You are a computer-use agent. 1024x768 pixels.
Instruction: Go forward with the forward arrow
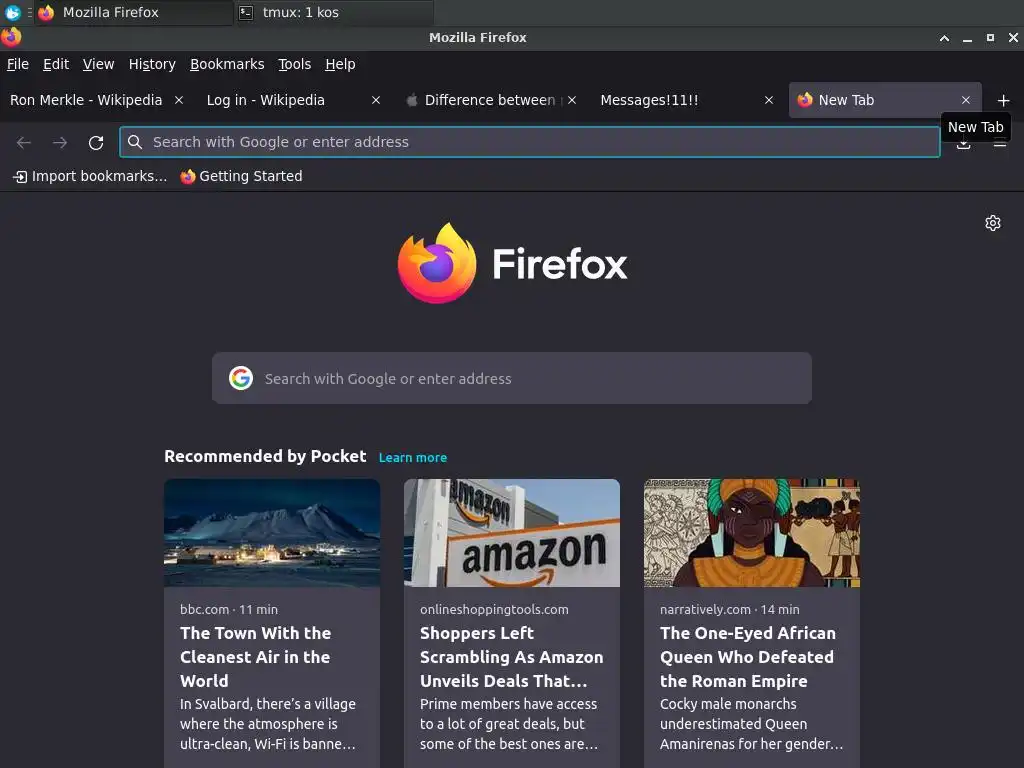pyautogui.click(x=60, y=142)
